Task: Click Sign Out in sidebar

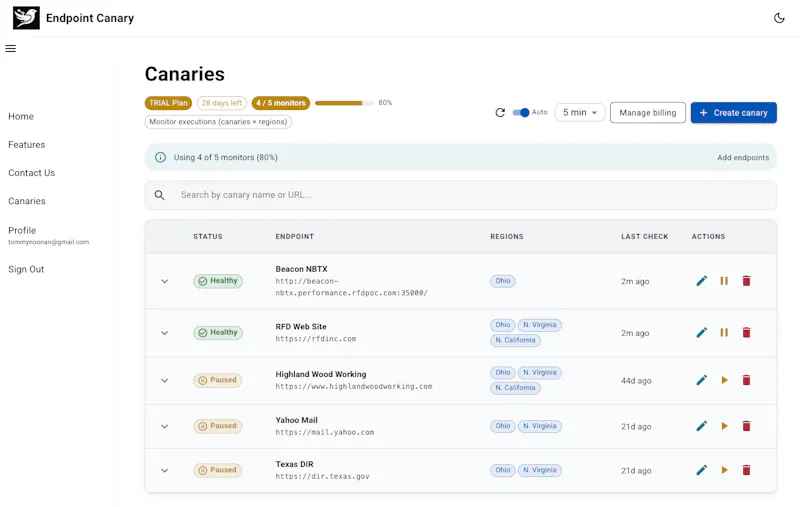Action: [x=26, y=269]
